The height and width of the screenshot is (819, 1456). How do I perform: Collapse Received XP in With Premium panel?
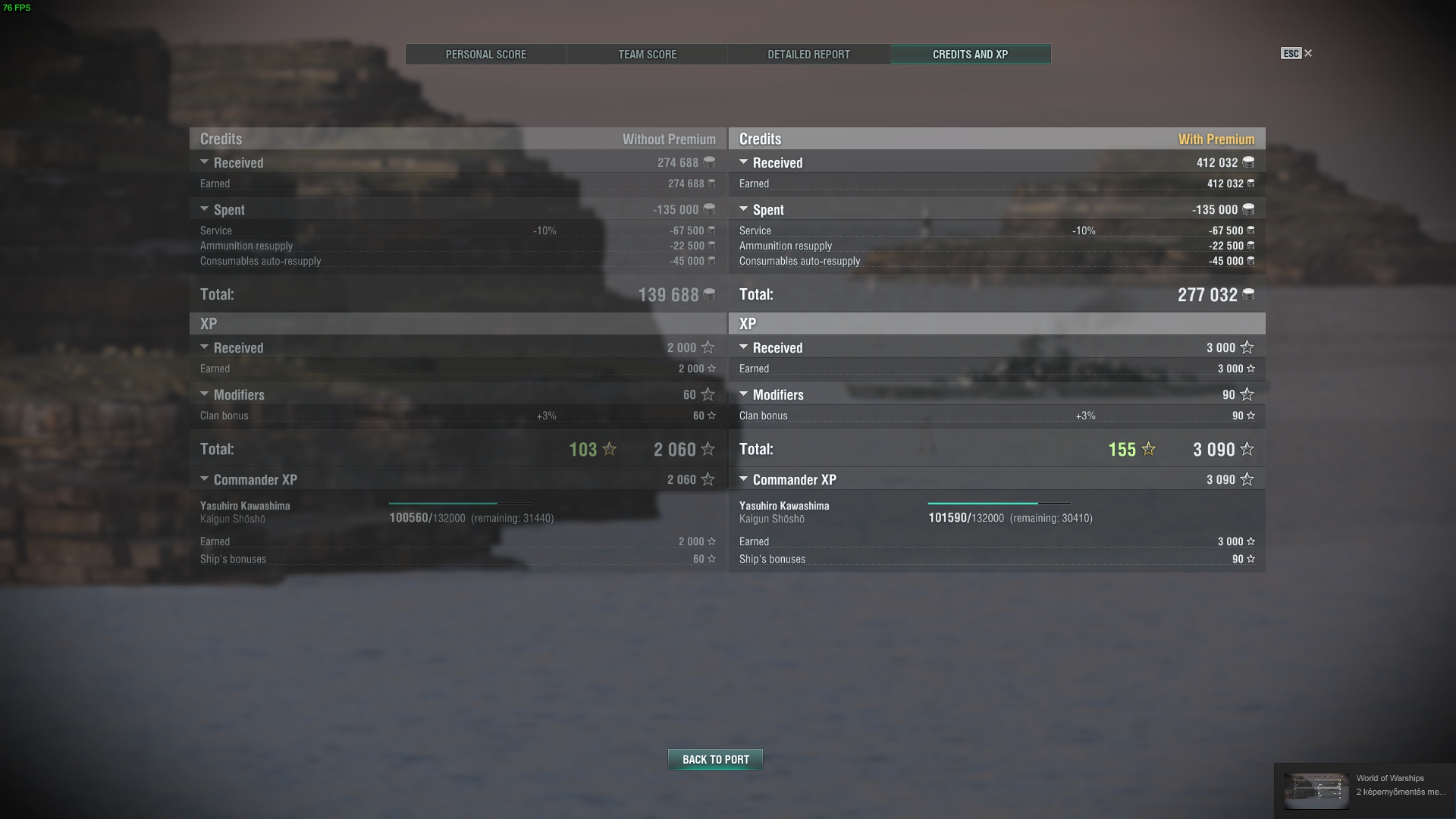(x=743, y=347)
